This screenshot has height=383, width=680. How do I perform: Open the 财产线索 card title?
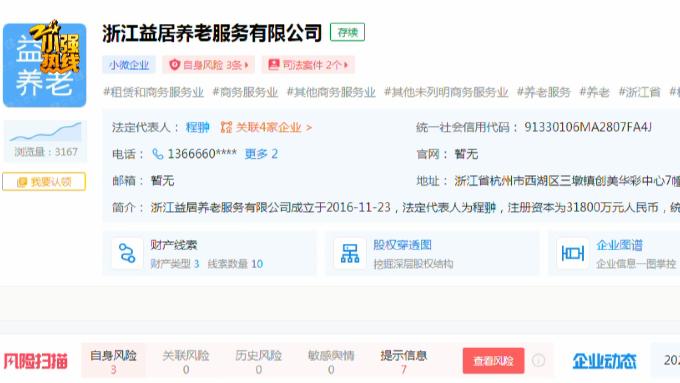point(173,245)
